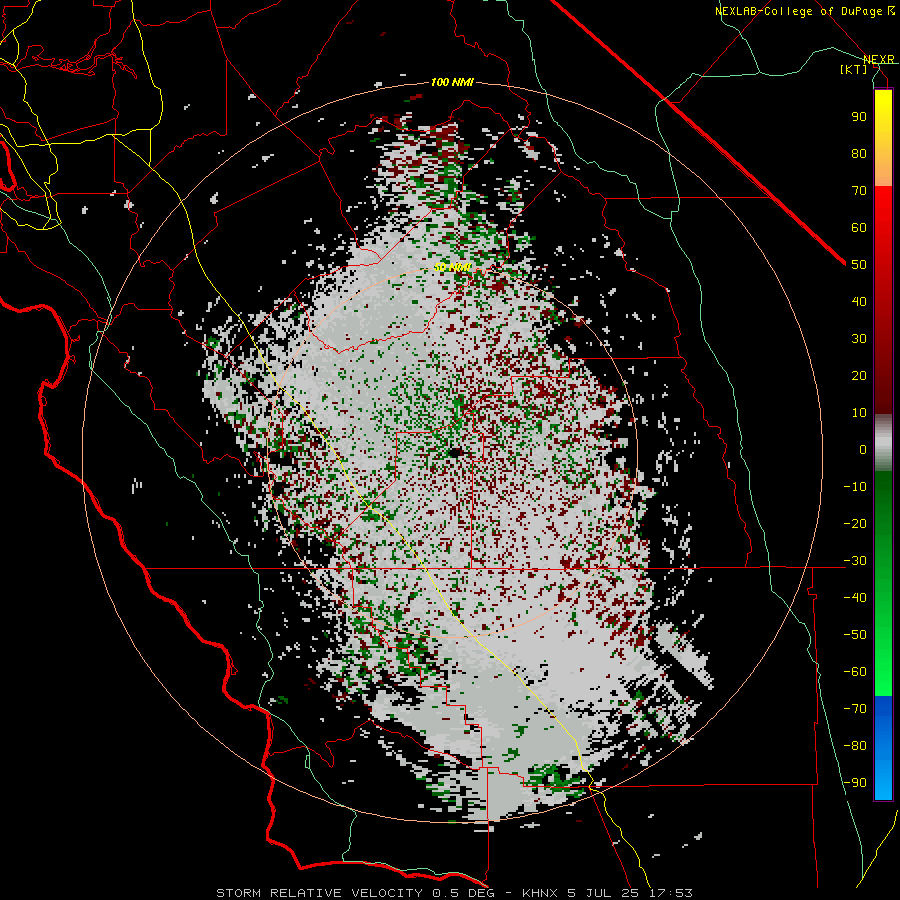Click the 17:53 timestamp in the caption
900x900 pixels.
coord(671,893)
